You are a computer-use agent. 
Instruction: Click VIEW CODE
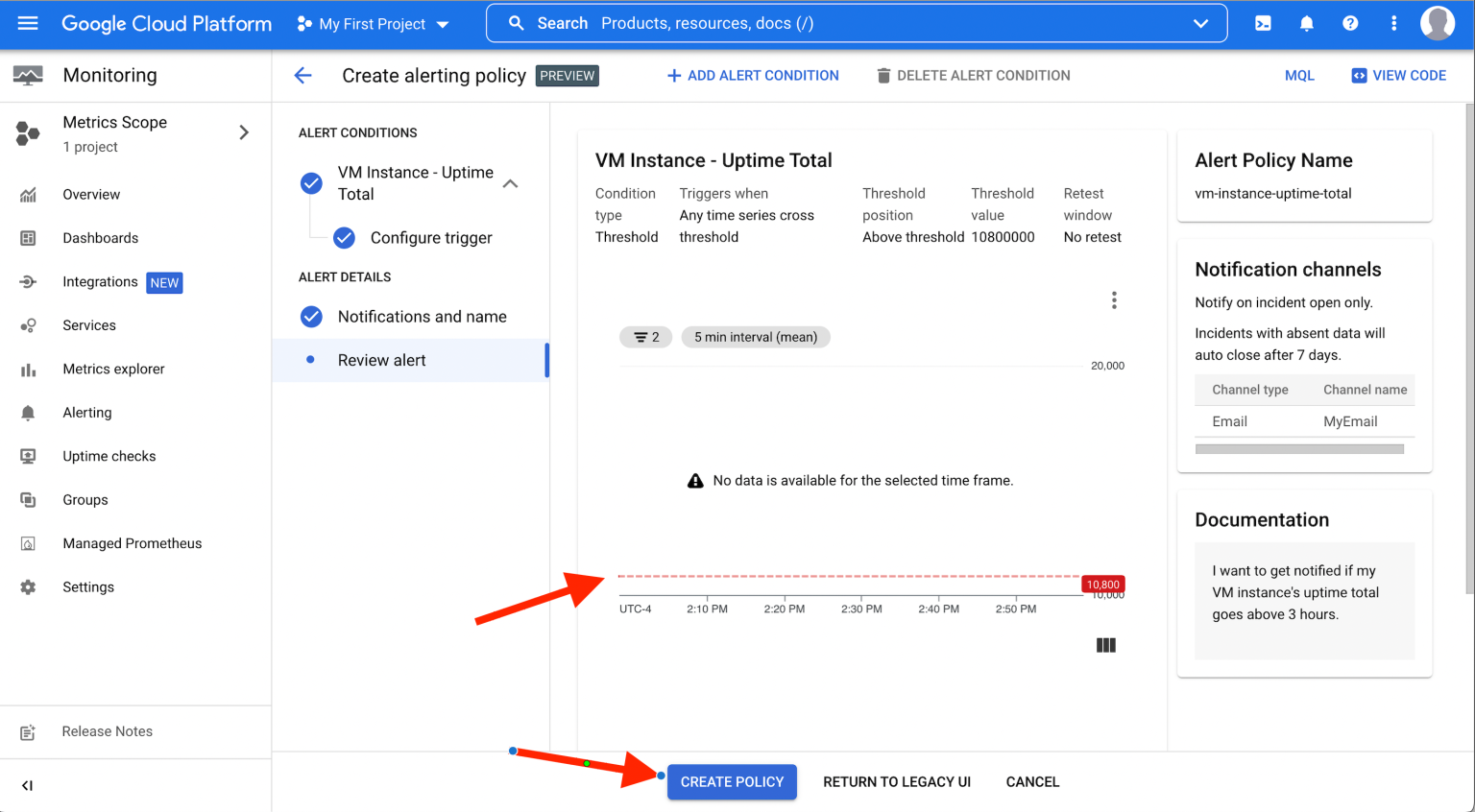tap(1398, 75)
